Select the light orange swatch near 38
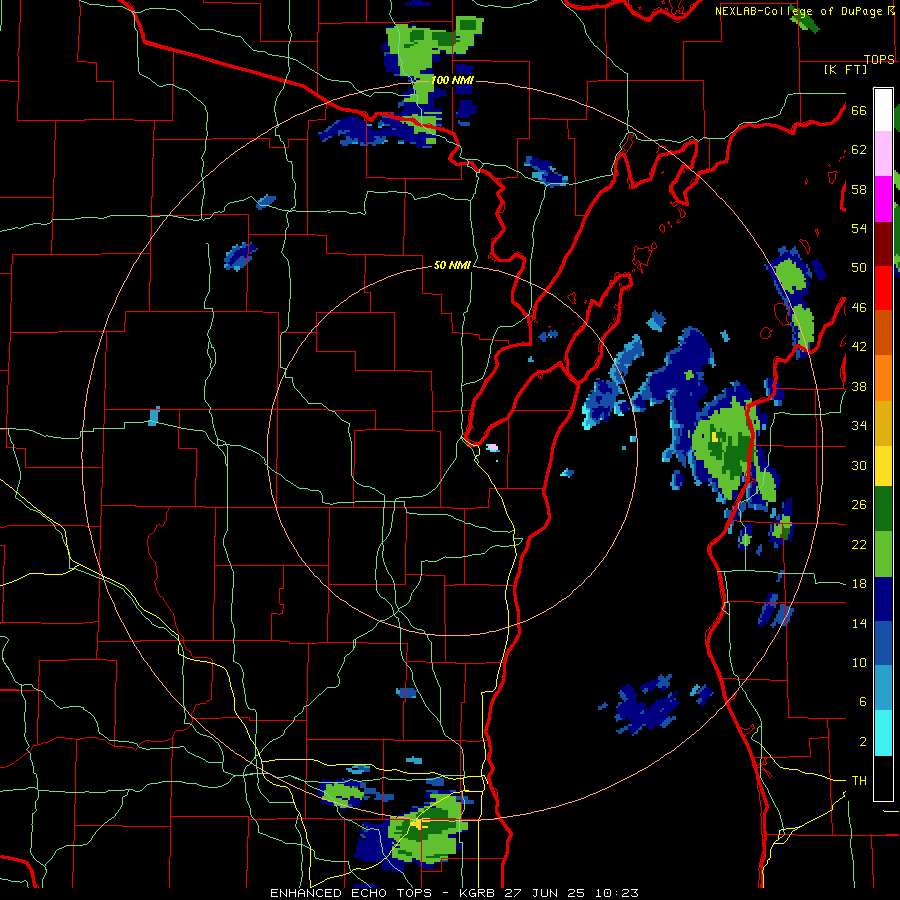The width and height of the screenshot is (900, 900). click(x=883, y=377)
